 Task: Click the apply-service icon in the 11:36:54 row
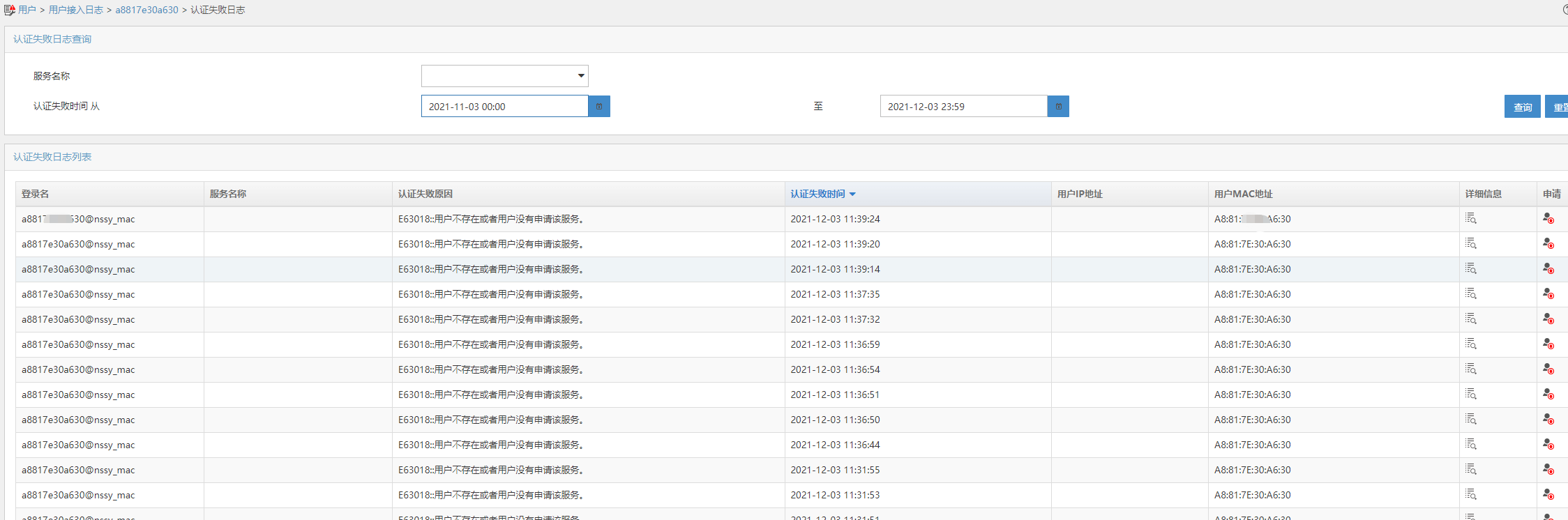pyautogui.click(x=1548, y=369)
